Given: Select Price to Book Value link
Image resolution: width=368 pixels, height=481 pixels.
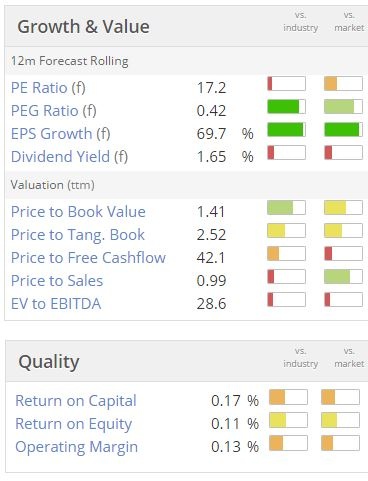Looking at the screenshot, I should click(78, 212).
